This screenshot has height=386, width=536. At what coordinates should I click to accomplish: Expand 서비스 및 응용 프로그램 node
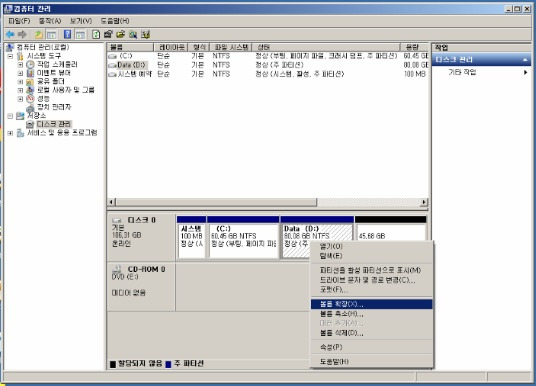point(10,133)
